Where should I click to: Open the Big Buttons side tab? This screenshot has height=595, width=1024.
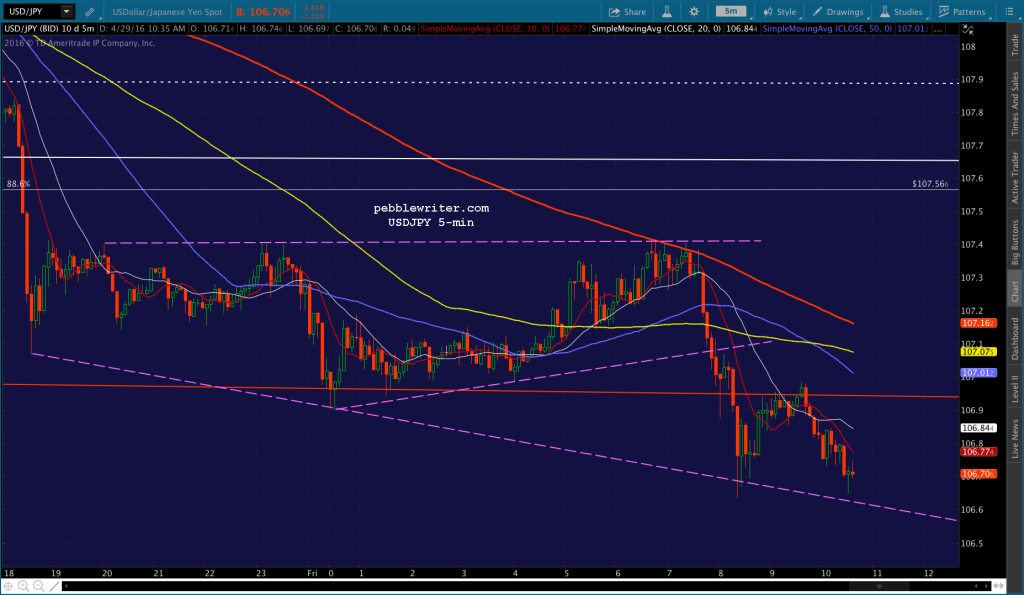click(1015, 242)
